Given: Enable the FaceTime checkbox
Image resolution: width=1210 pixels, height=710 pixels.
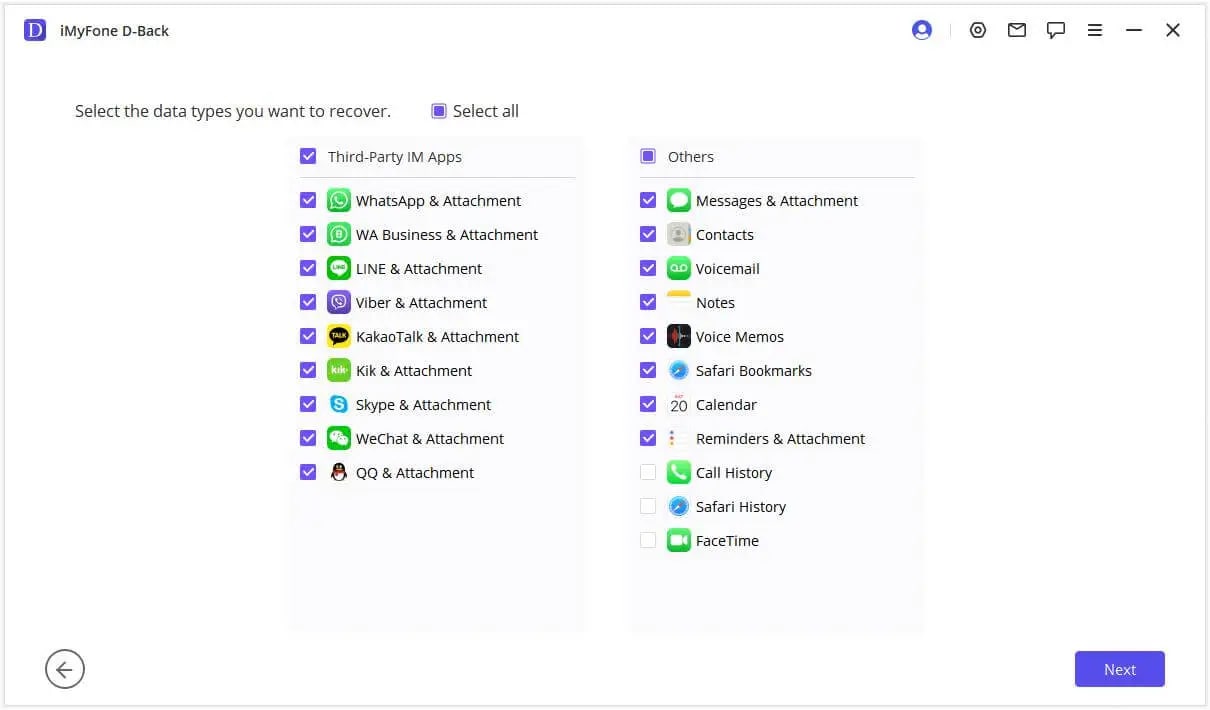Looking at the screenshot, I should point(648,540).
